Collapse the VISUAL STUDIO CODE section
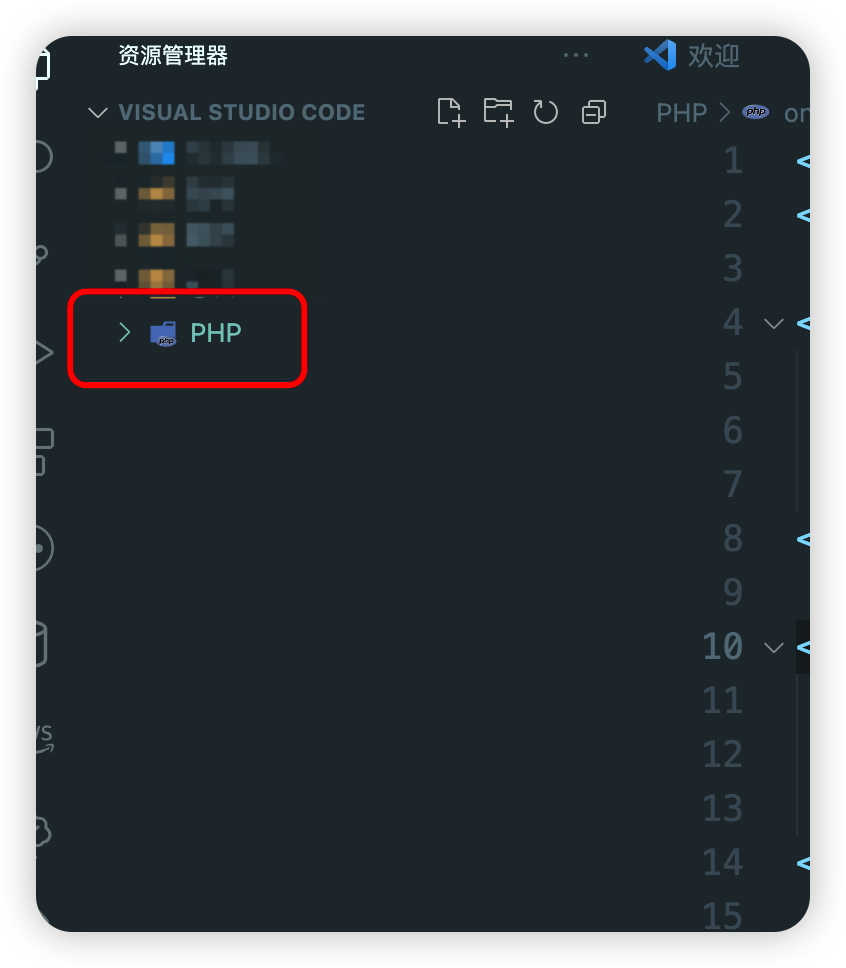Screen dimensions: 846x968 pos(98,112)
